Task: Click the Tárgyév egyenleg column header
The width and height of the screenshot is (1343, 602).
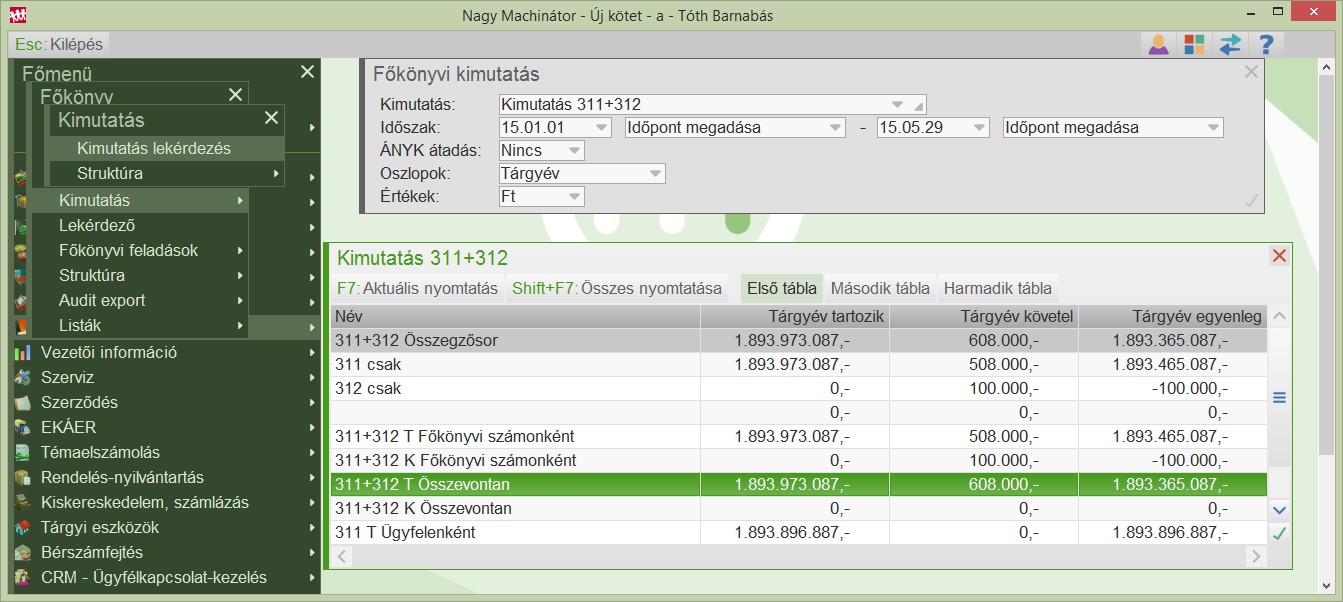Action: pos(1173,316)
